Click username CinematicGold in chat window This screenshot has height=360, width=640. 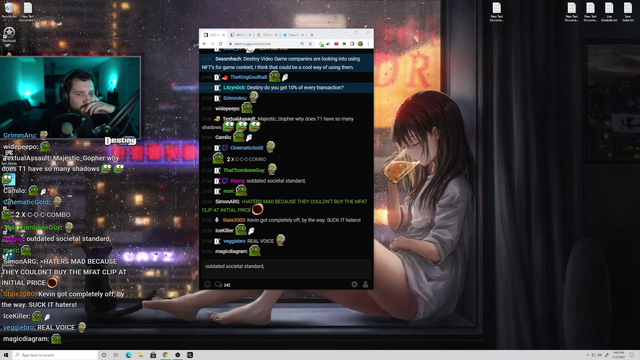[x=247, y=148]
